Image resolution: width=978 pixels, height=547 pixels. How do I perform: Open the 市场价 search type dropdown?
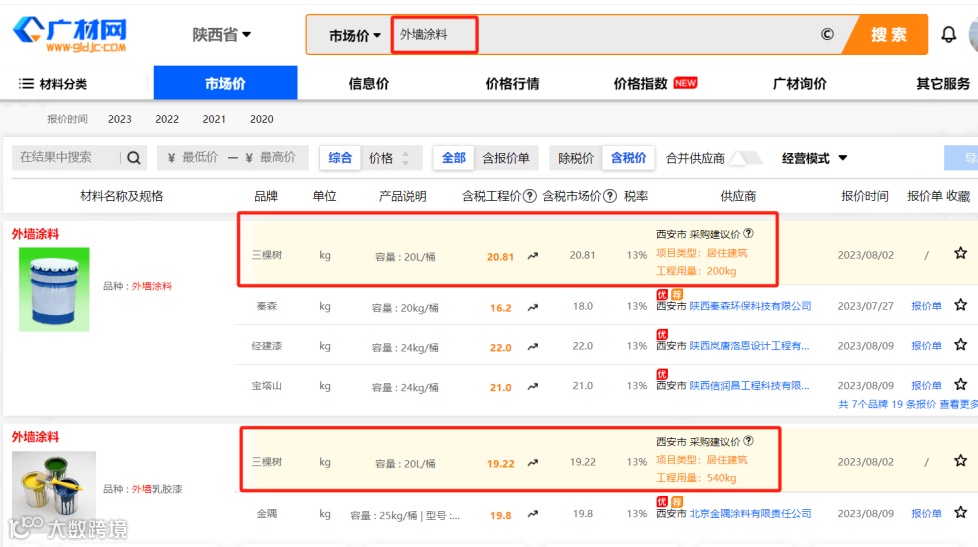pos(354,36)
